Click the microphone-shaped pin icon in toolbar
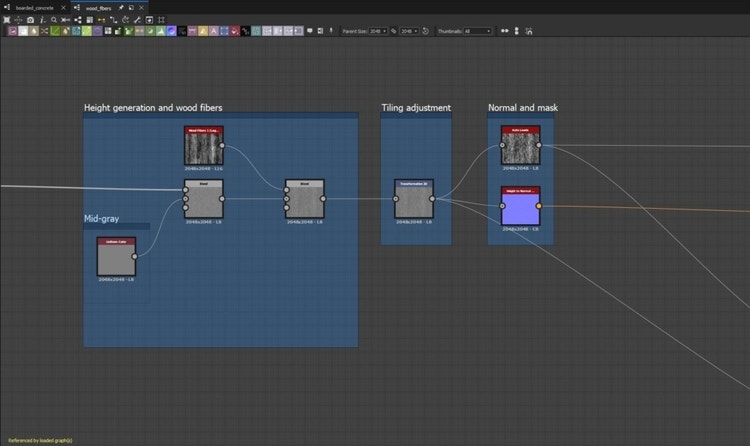This screenshot has height=446, width=750. (333, 31)
